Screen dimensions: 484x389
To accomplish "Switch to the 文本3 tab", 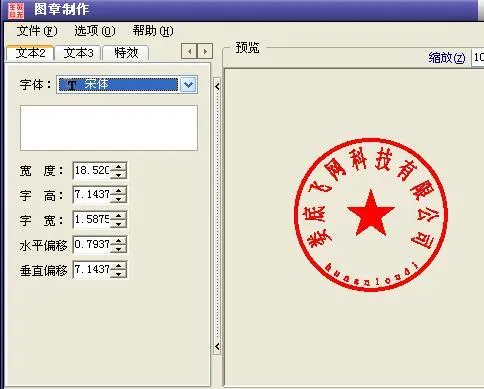I will [78, 53].
